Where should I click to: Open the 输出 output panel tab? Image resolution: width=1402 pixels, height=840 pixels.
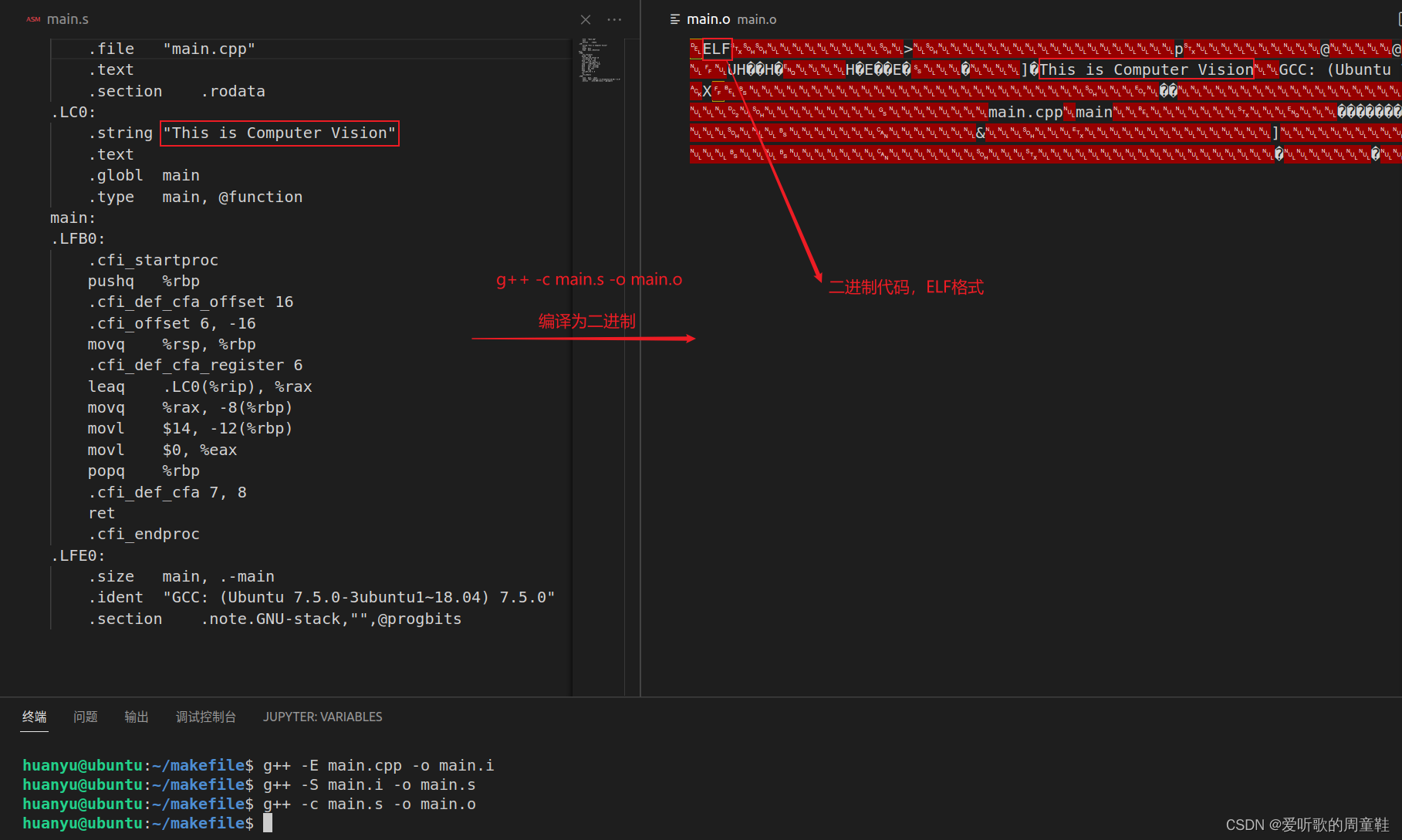[136, 717]
